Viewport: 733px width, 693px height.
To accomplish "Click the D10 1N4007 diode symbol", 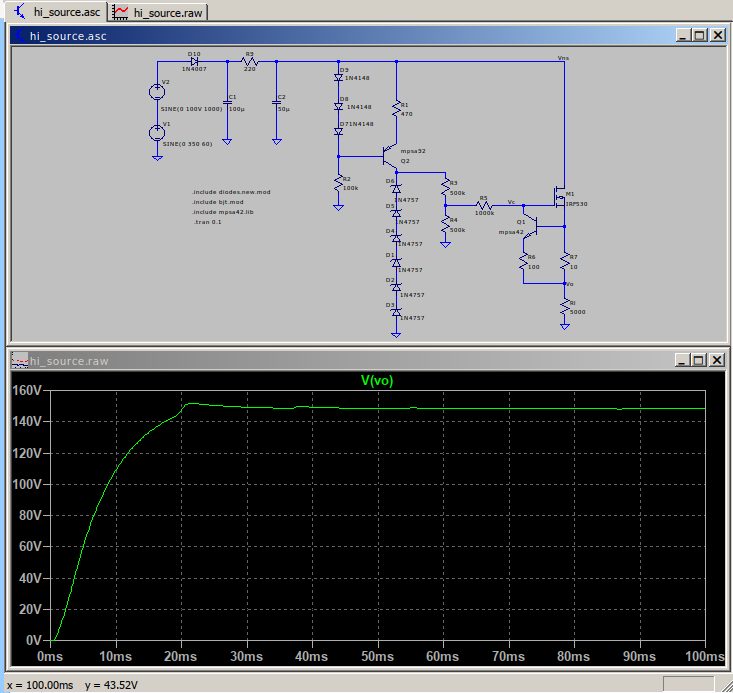I will 194,61.
